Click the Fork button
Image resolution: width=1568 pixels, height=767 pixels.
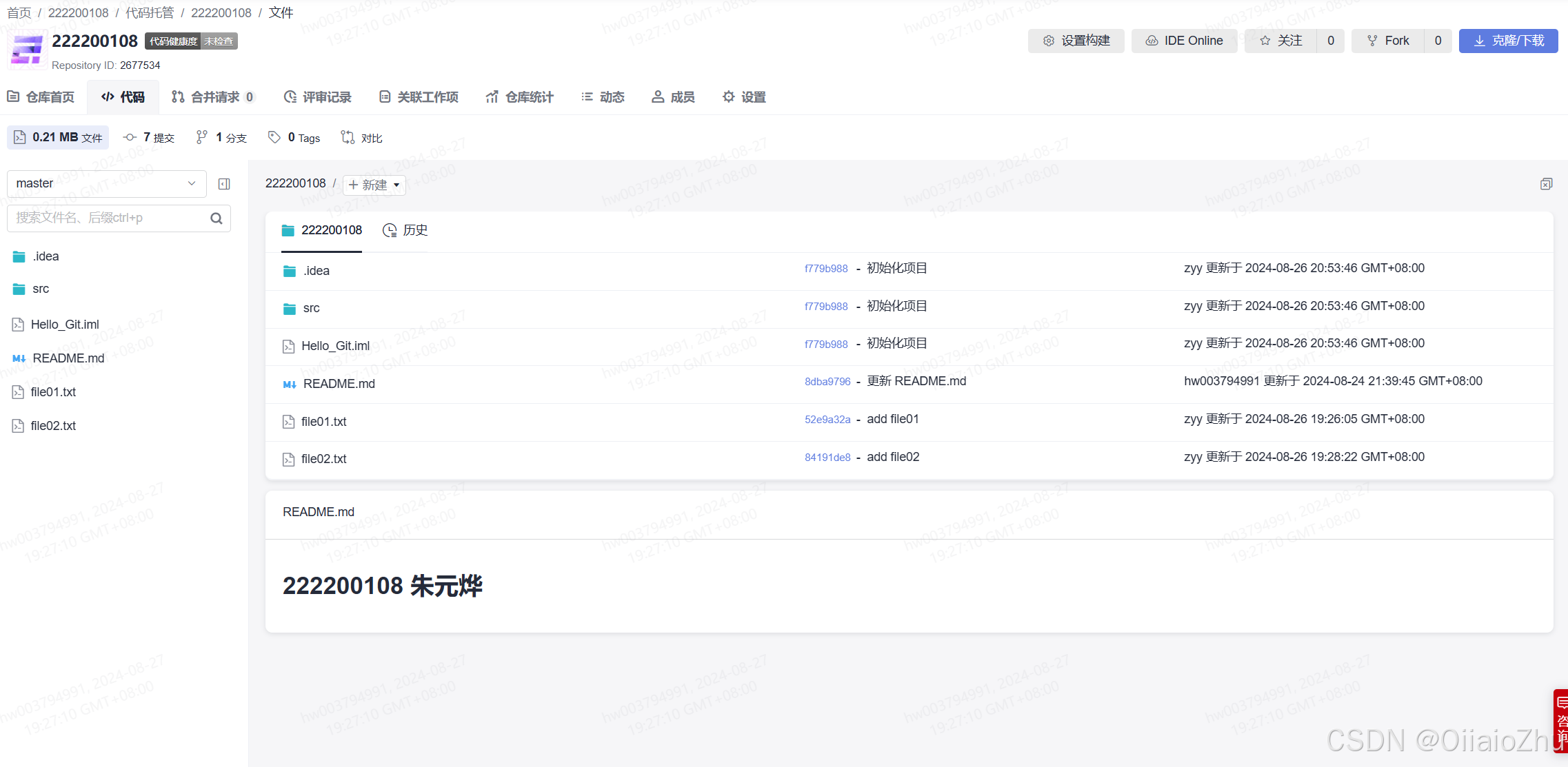coord(1388,41)
